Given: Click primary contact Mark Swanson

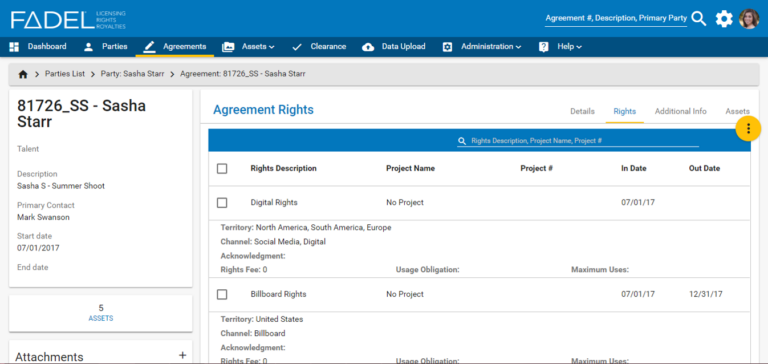Looking at the screenshot, I should point(43,217).
